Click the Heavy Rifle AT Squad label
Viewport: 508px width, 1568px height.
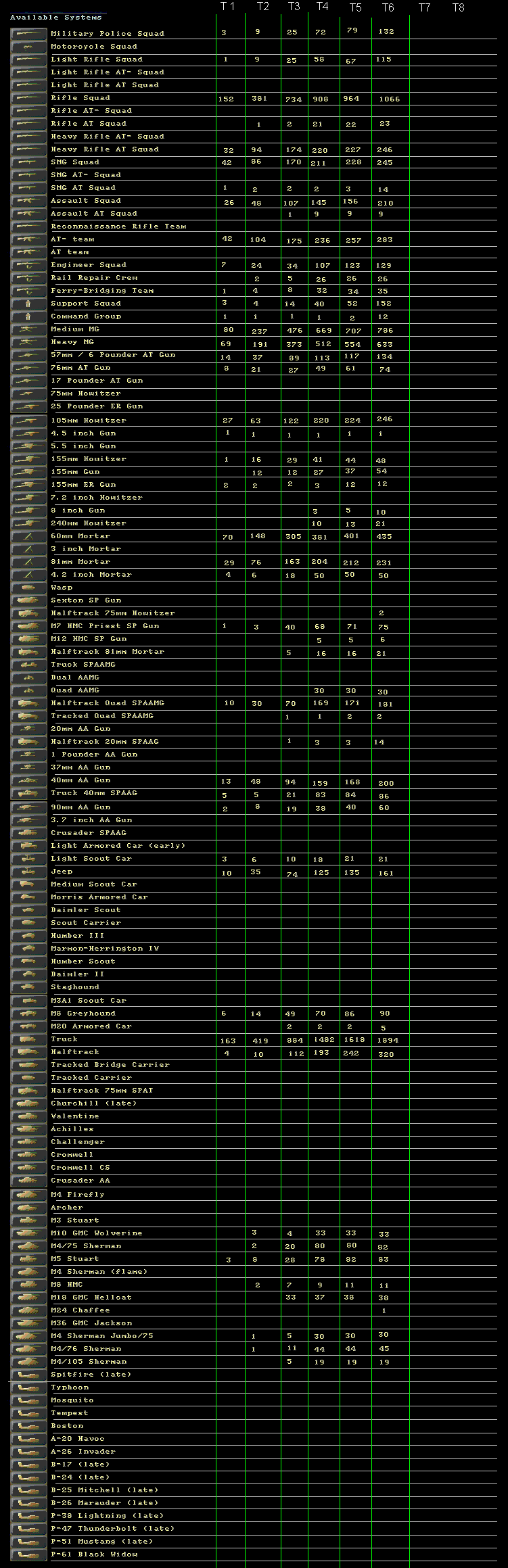(105, 149)
